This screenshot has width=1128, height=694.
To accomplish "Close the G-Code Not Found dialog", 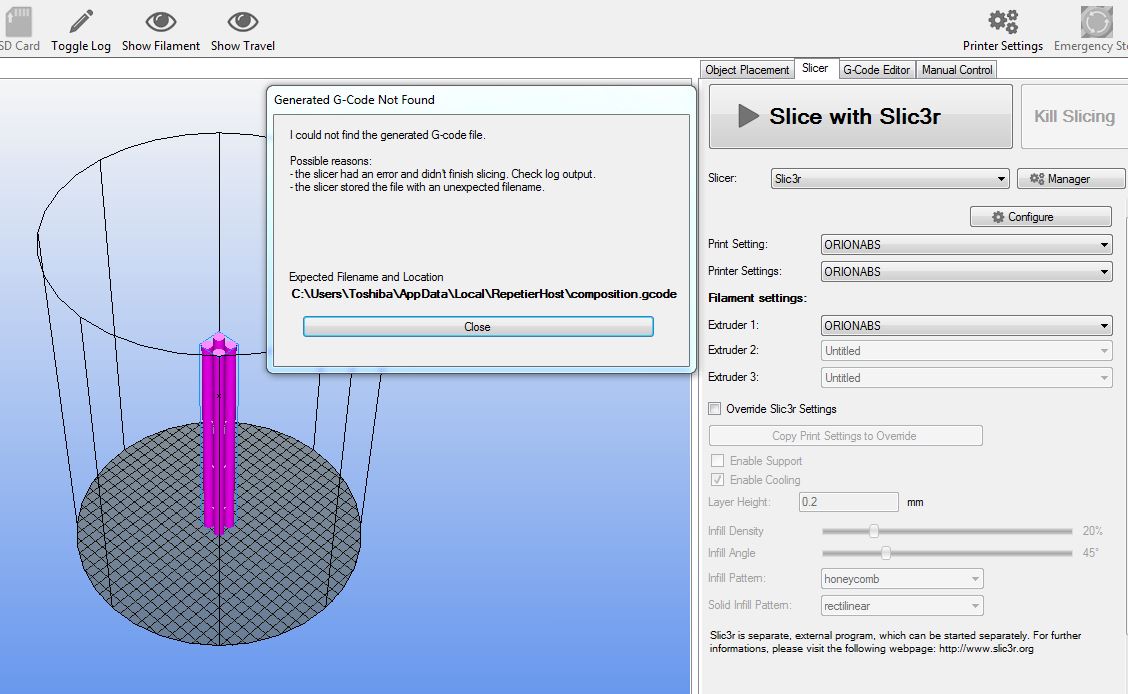I will tap(478, 327).
